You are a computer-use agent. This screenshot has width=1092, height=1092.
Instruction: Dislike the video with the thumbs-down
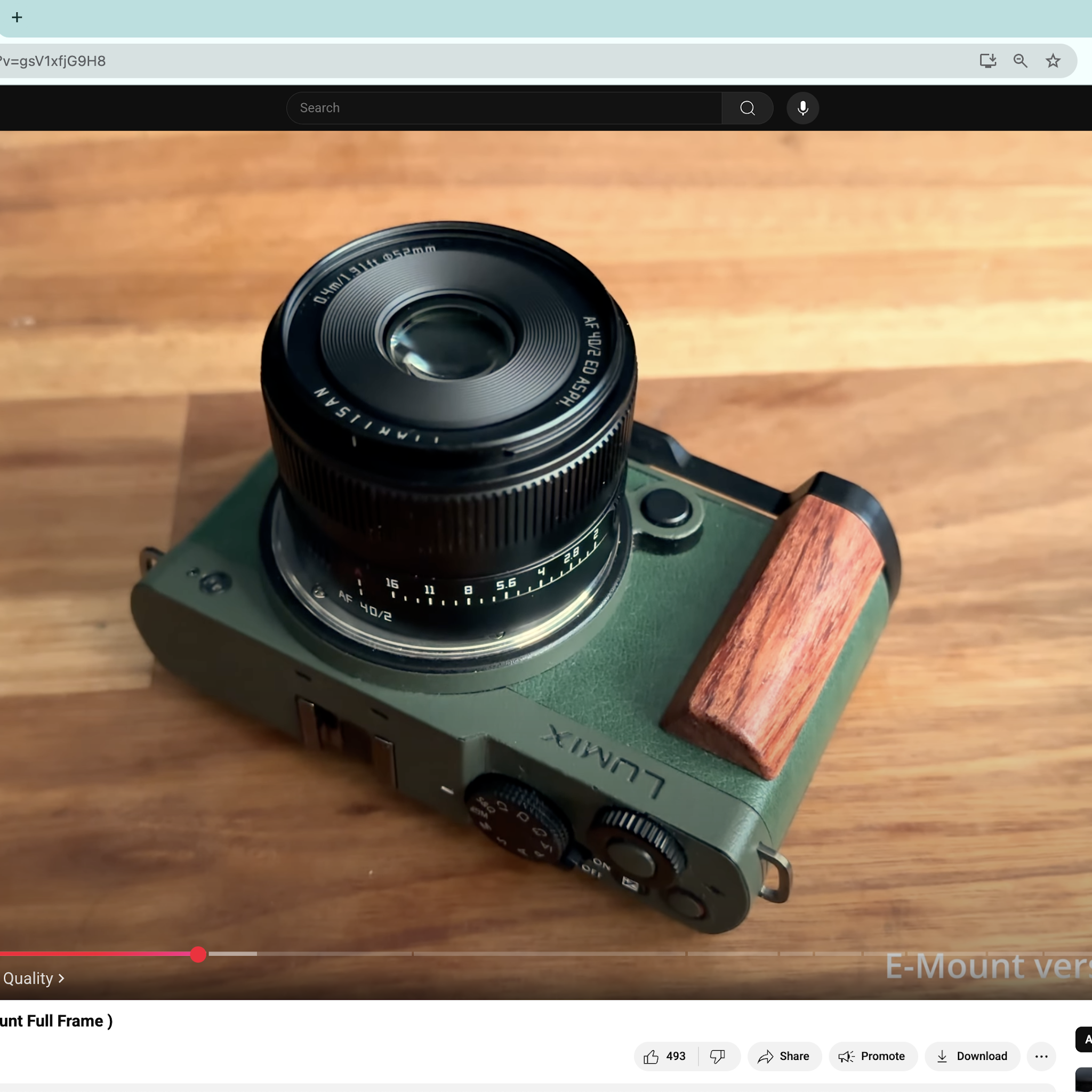718,1056
